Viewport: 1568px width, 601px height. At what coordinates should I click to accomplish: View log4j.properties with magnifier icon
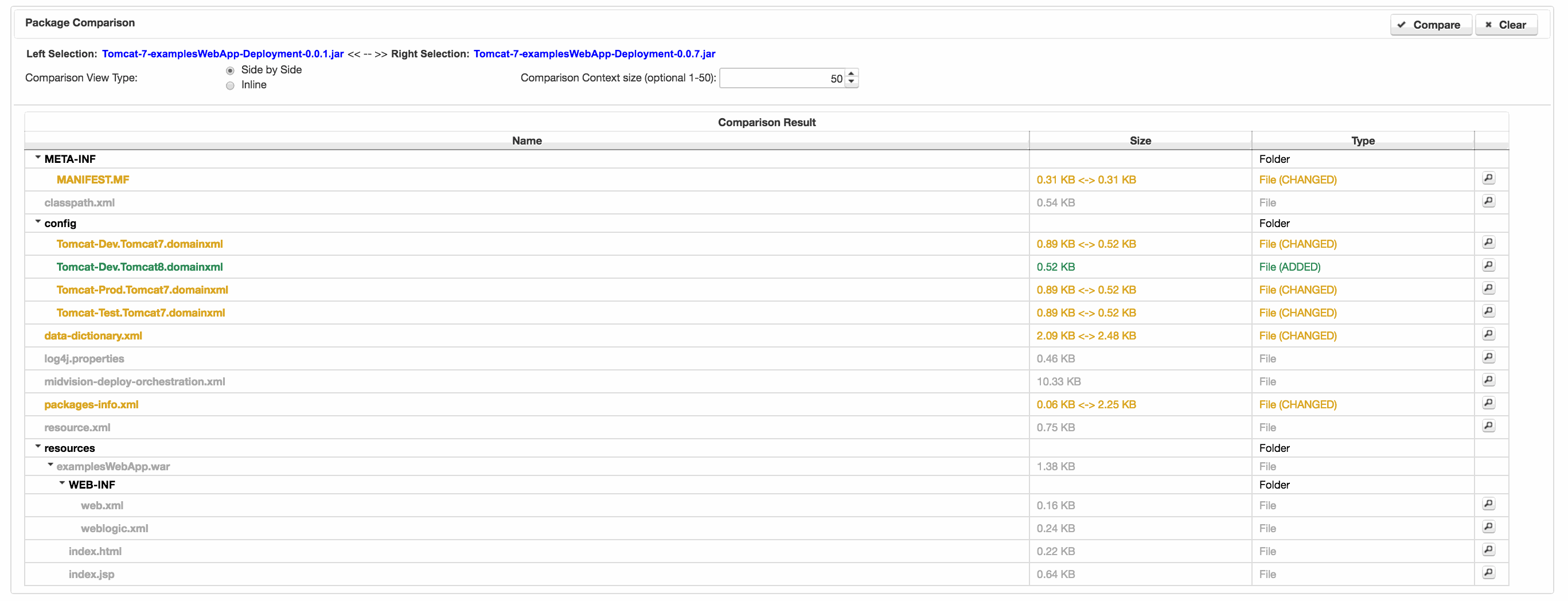1488,357
